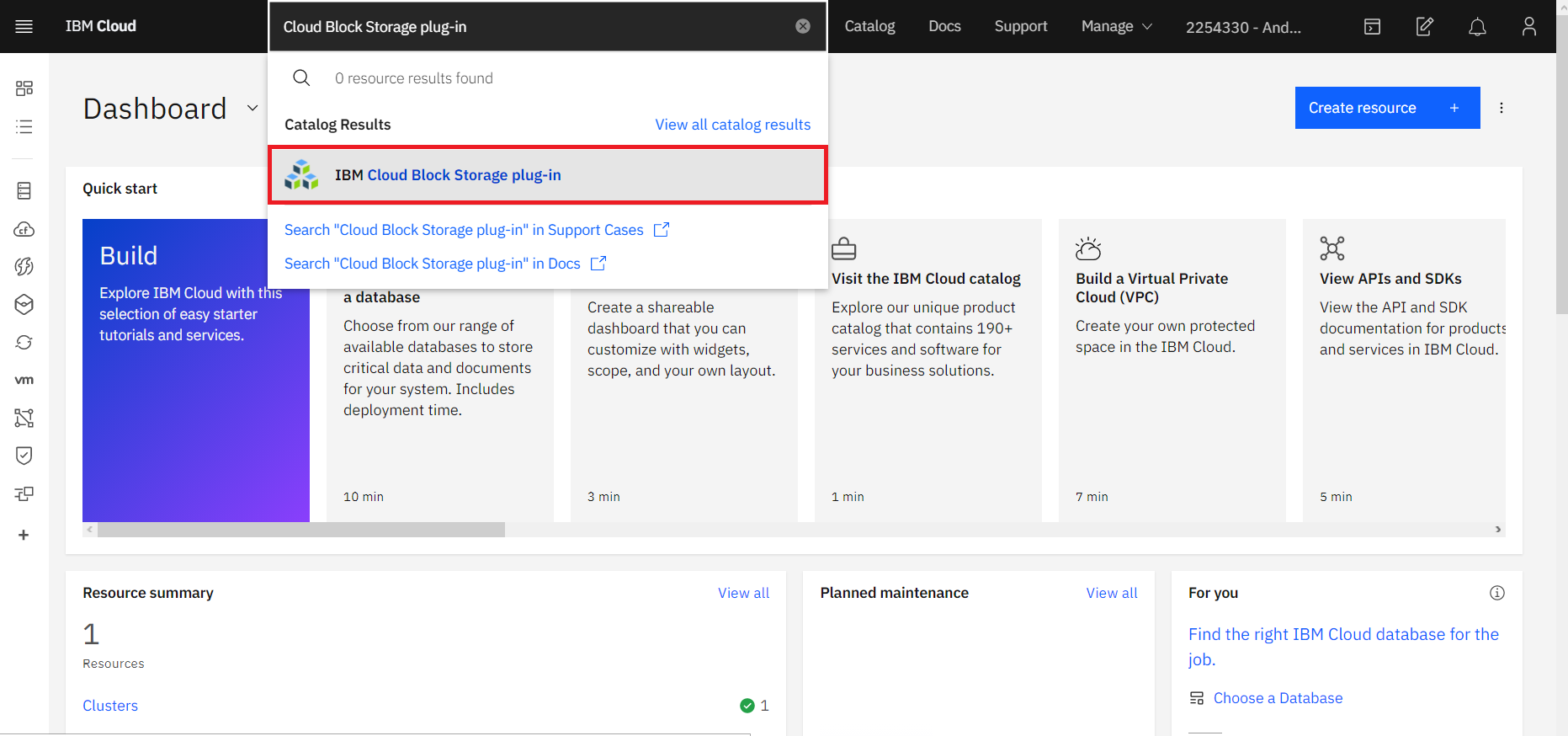Open the Kubernetes sidebar icon
This screenshot has height=736, width=1568.
coord(24,304)
